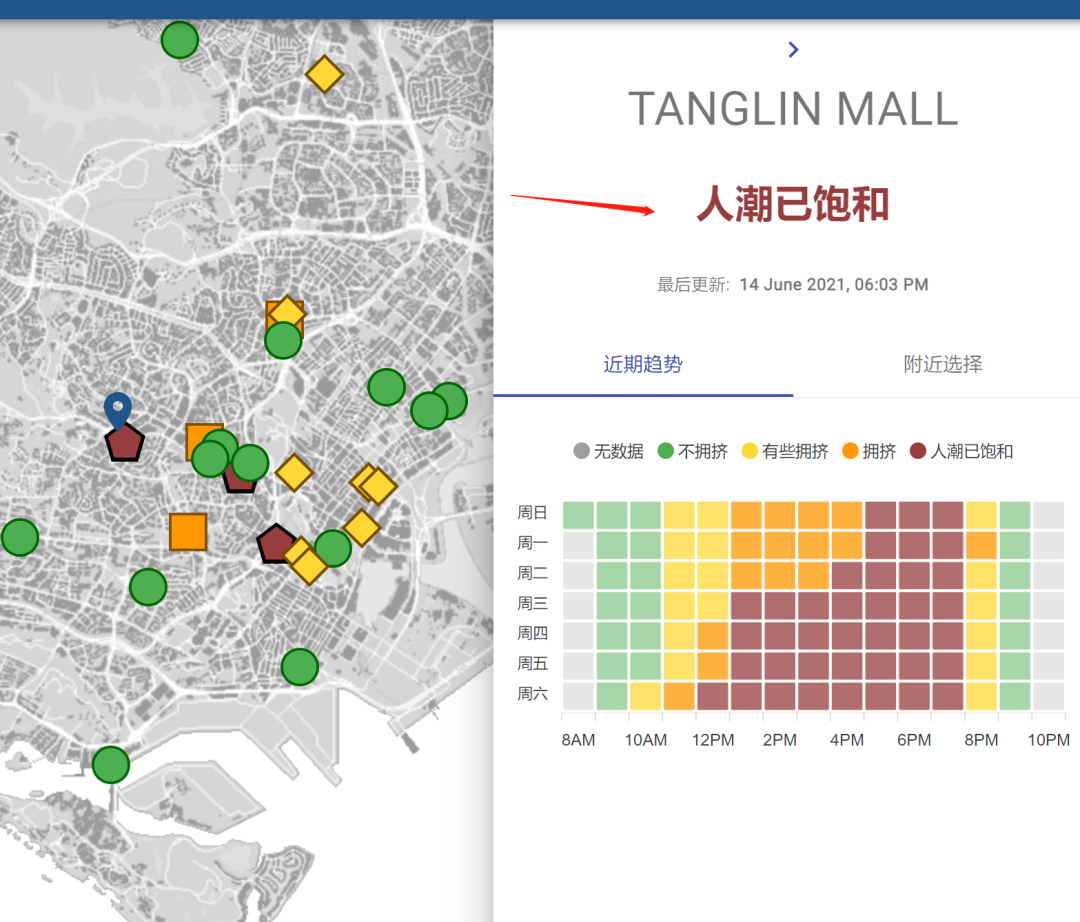Click the green circle right of the lower red pentagon

pyautogui.click(x=333, y=548)
